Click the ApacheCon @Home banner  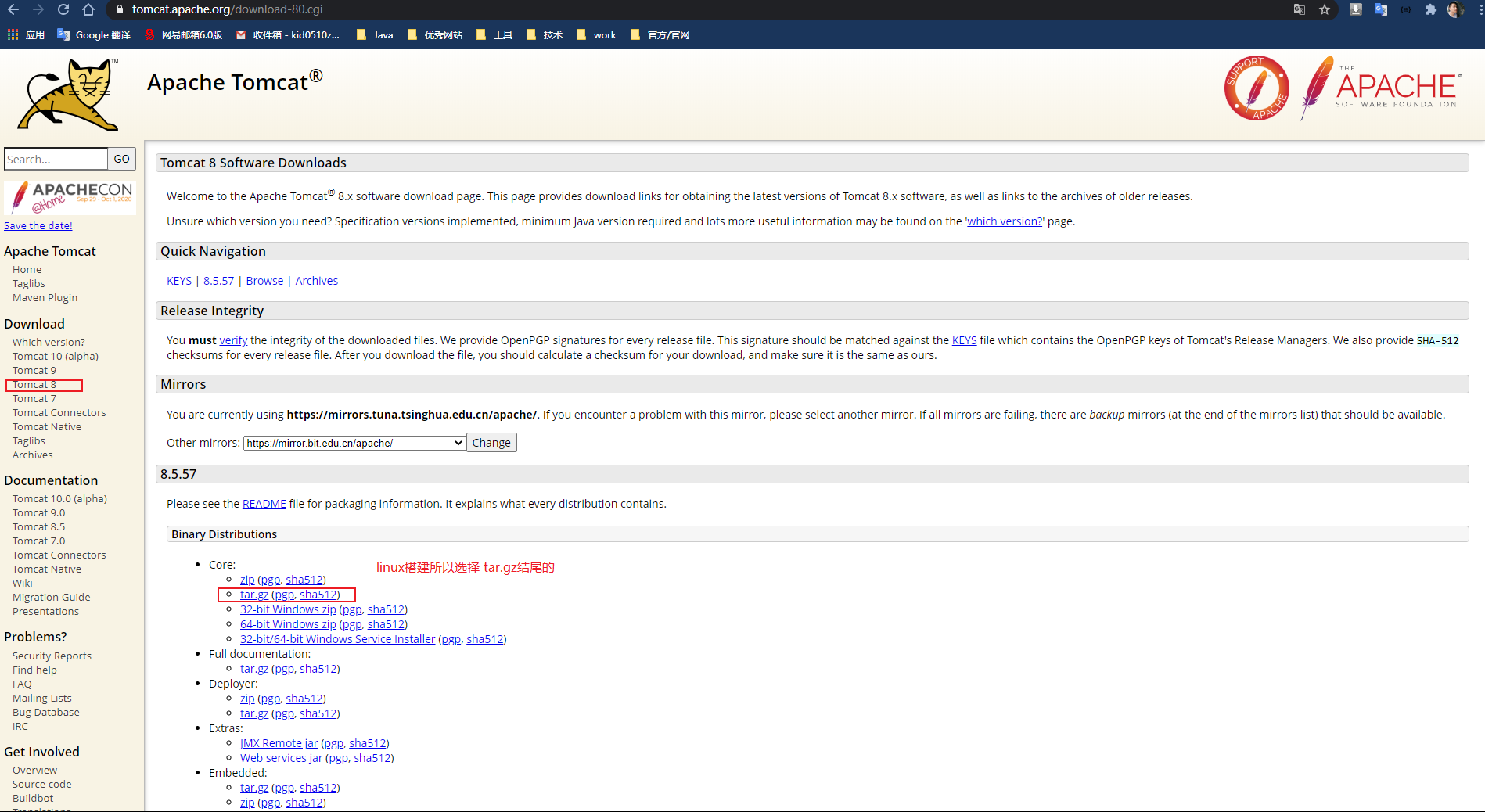70,197
